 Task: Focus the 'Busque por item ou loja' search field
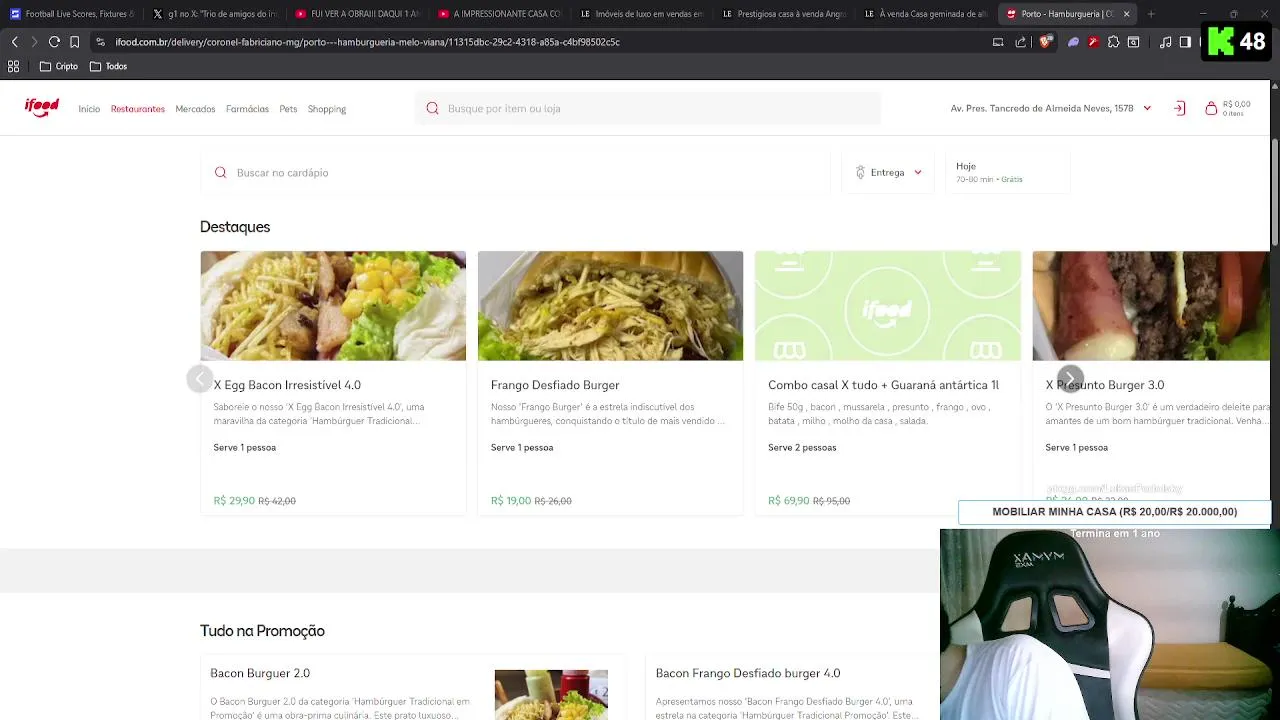click(x=648, y=108)
